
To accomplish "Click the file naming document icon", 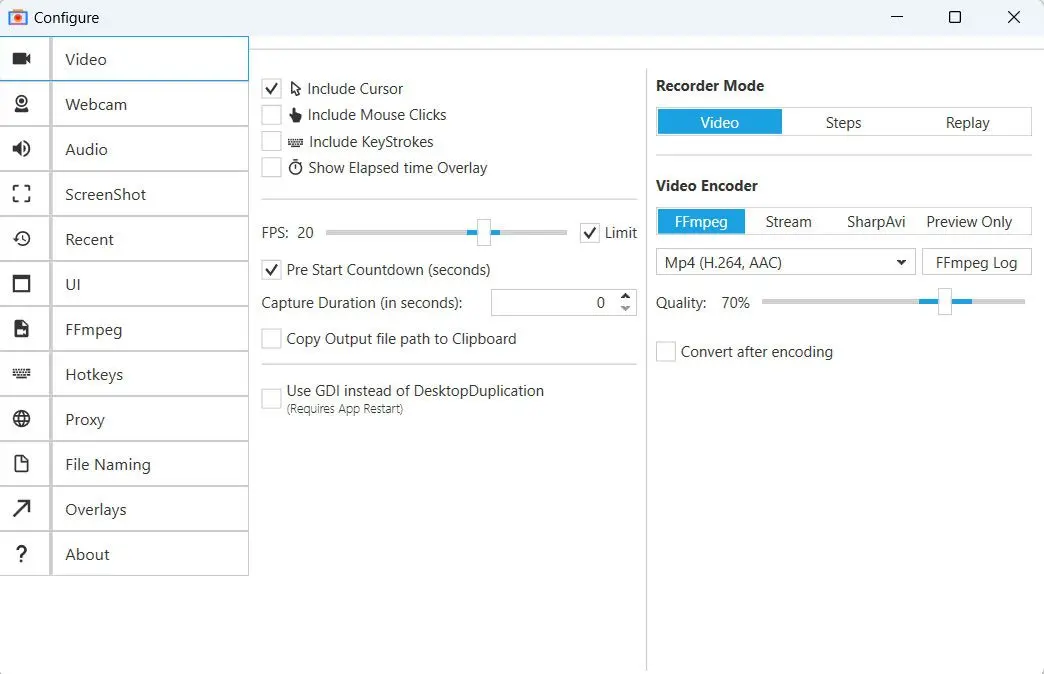I will coord(22,464).
